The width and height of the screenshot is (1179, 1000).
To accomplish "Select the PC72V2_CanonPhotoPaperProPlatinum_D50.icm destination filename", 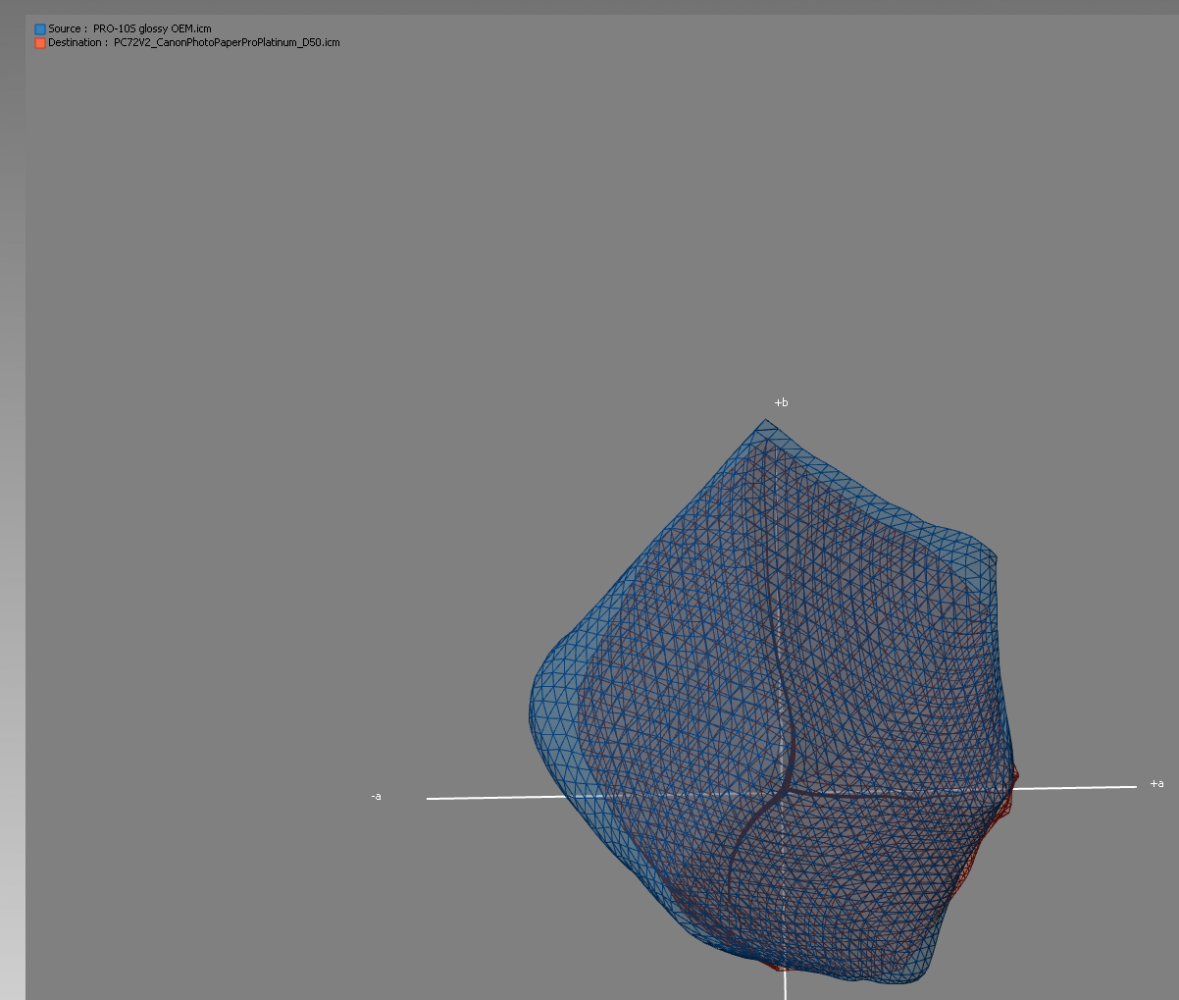I will coord(227,43).
